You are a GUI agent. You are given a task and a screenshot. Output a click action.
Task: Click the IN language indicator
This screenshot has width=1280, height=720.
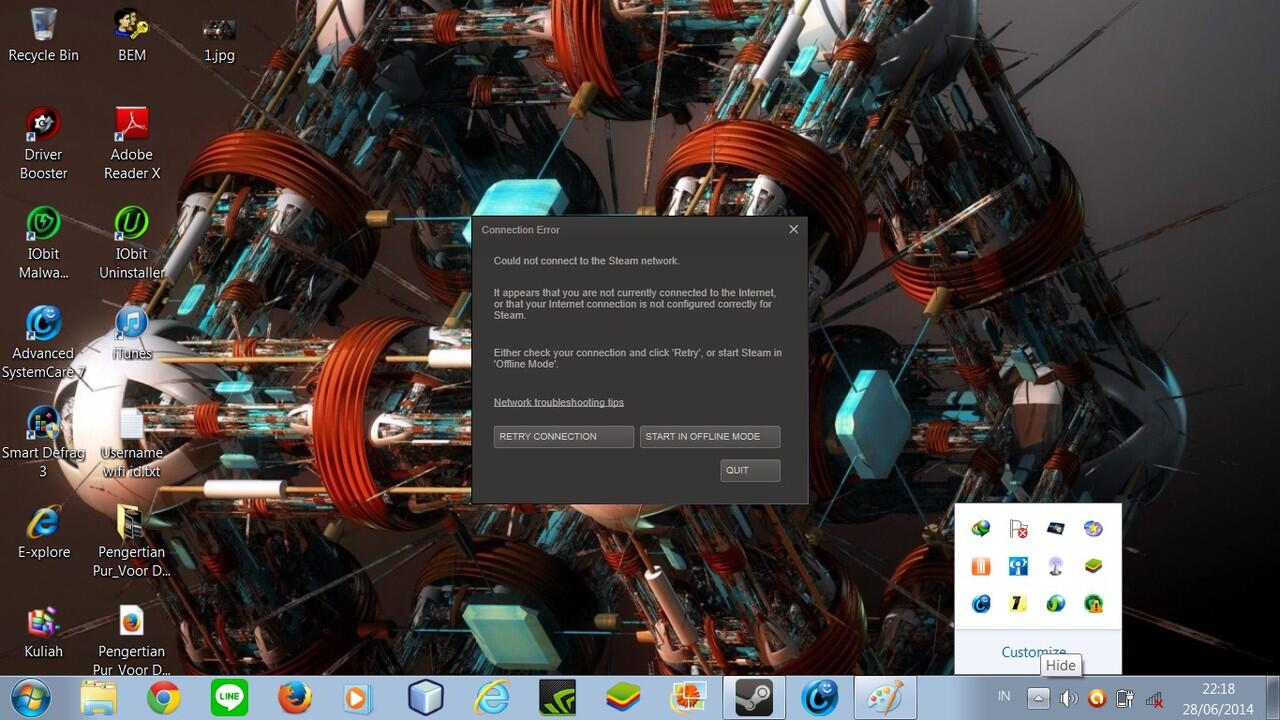(x=1004, y=696)
